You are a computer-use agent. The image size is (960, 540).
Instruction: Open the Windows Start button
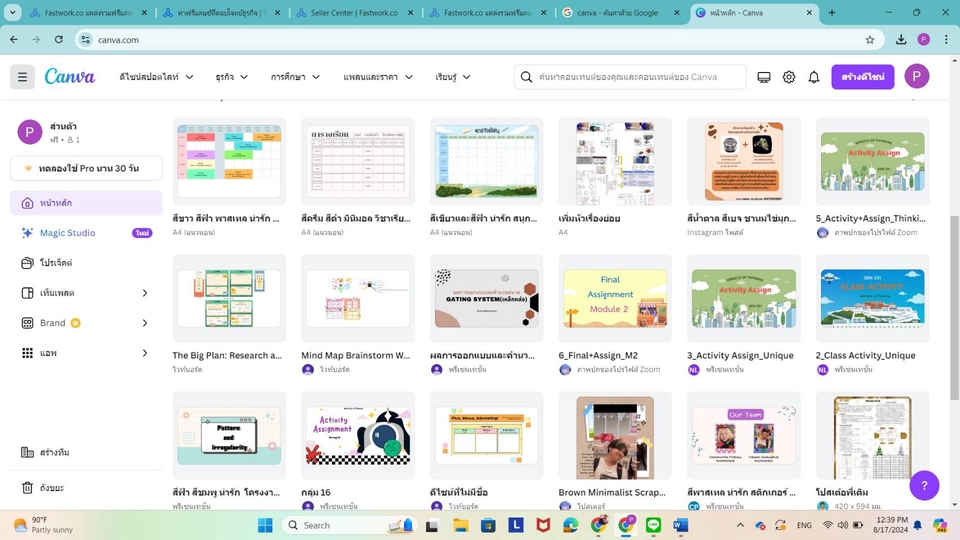(x=265, y=525)
